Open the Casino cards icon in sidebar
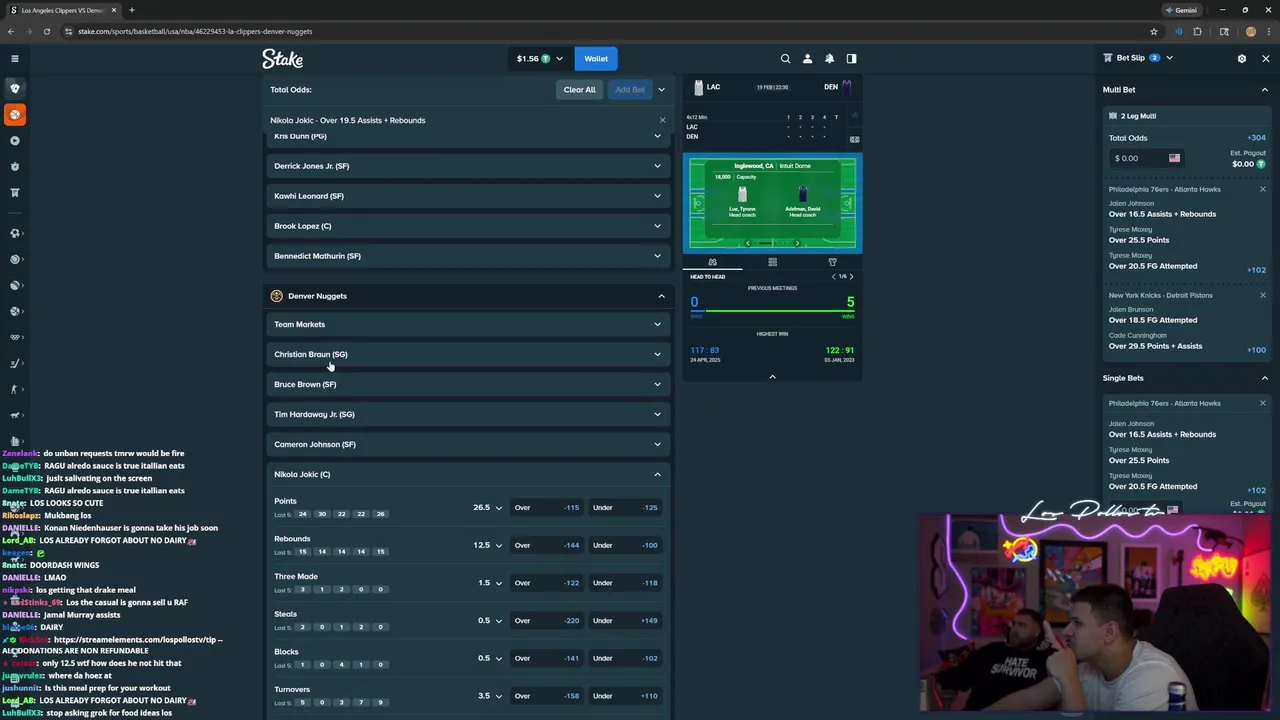Image resolution: width=1280 pixels, height=720 pixels. tap(14, 88)
